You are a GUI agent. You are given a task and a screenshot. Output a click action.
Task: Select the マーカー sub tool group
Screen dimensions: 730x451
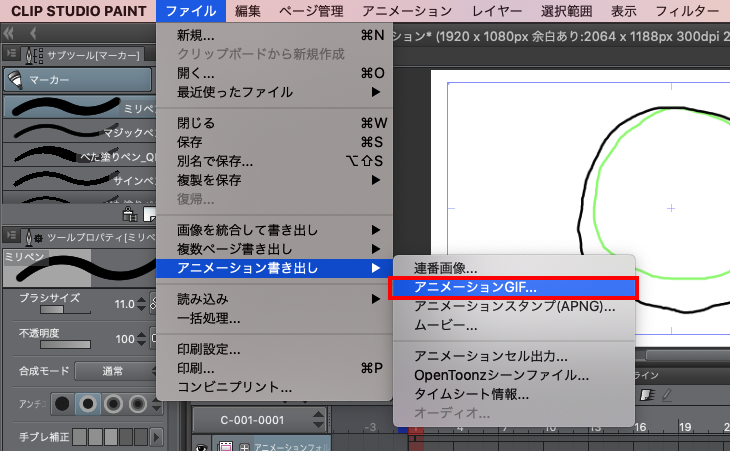coord(78,80)
